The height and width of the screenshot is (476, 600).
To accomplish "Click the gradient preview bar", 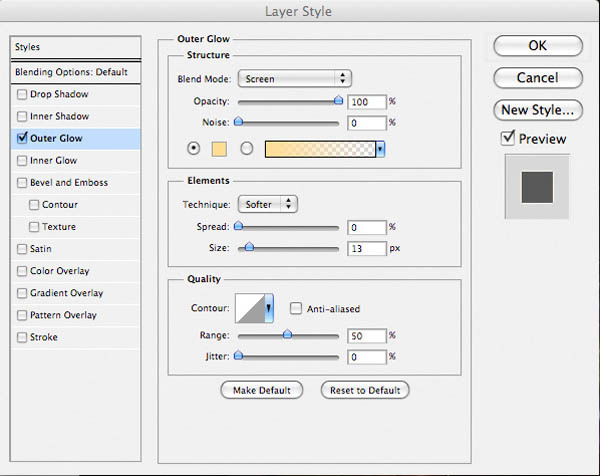I will [320, 149].
